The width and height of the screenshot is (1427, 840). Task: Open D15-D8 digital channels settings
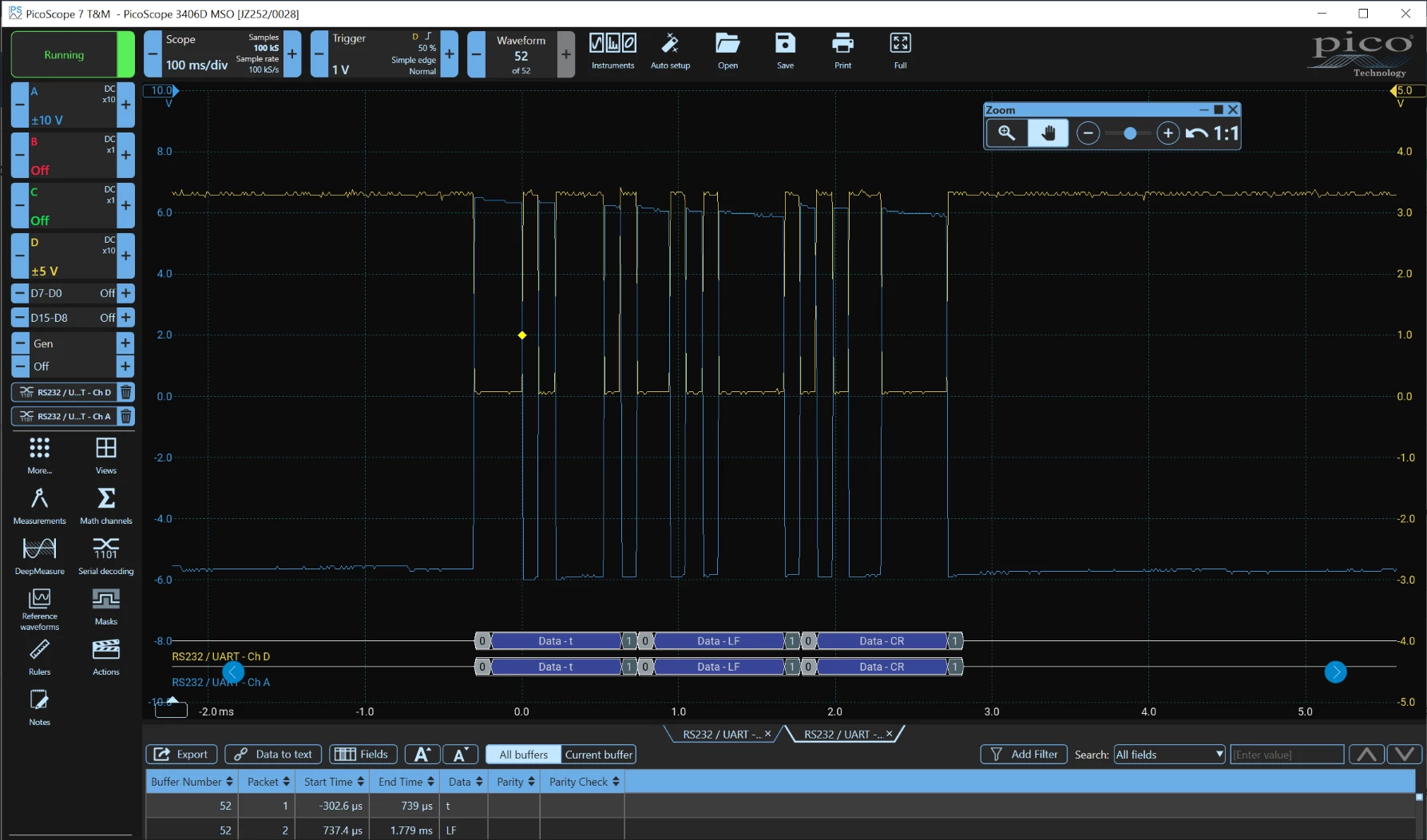(x=73, y=318)
